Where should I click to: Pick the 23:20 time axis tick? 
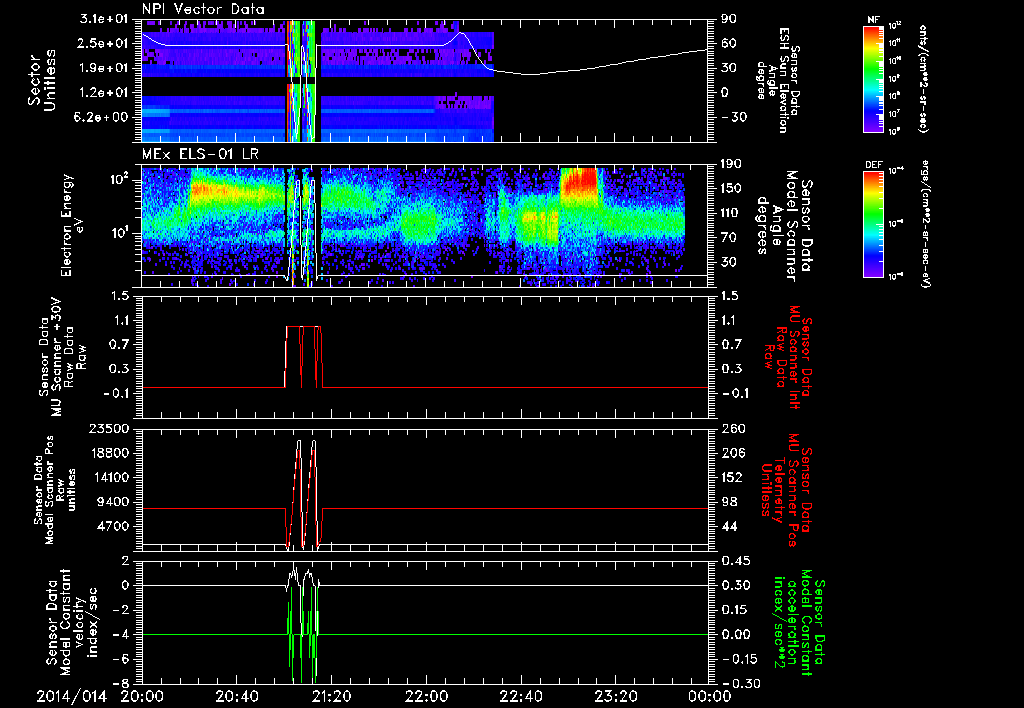(615, 696)
